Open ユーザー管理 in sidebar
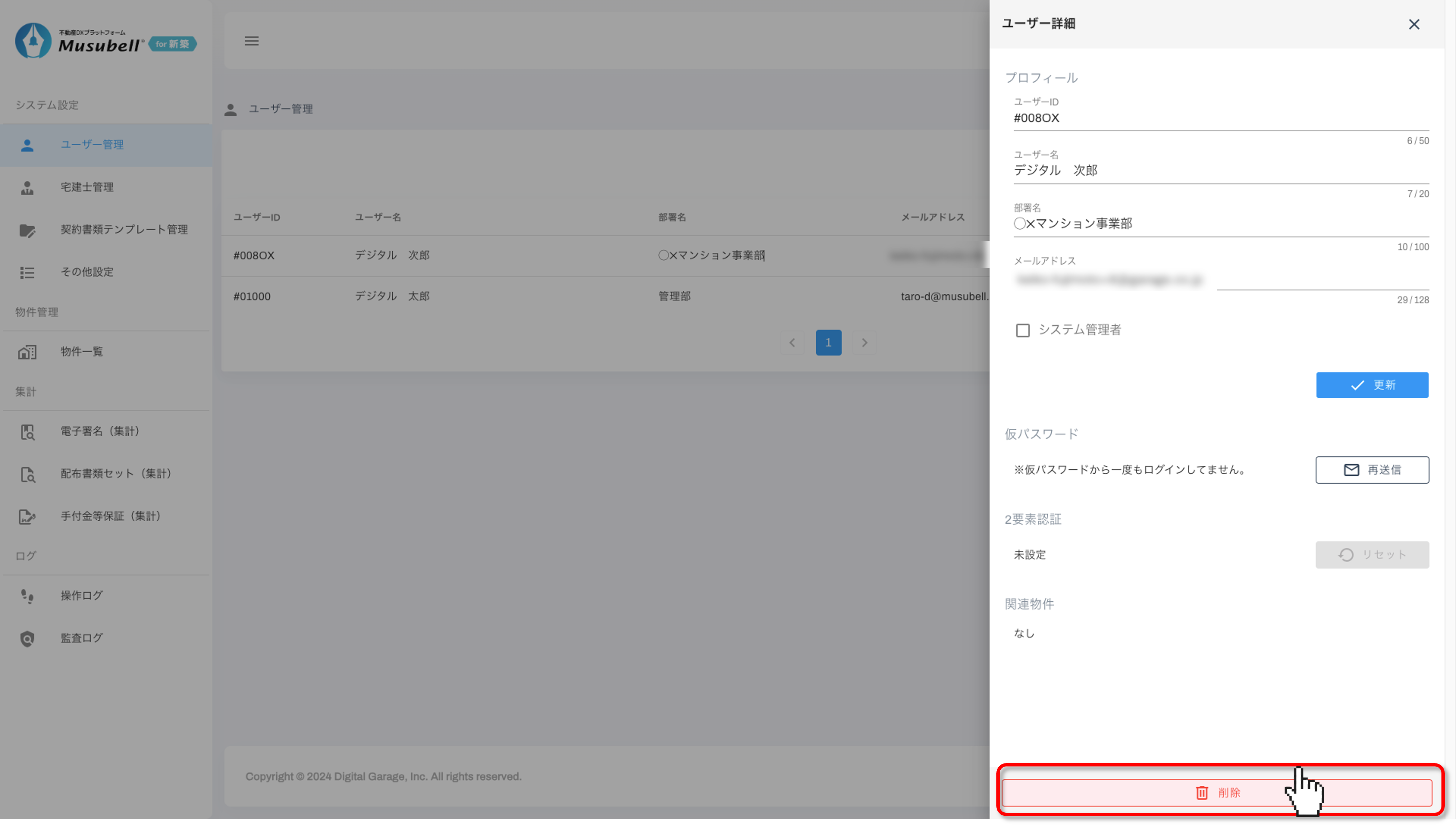This screenshot has height=826, width=1456. click(92, 145)
